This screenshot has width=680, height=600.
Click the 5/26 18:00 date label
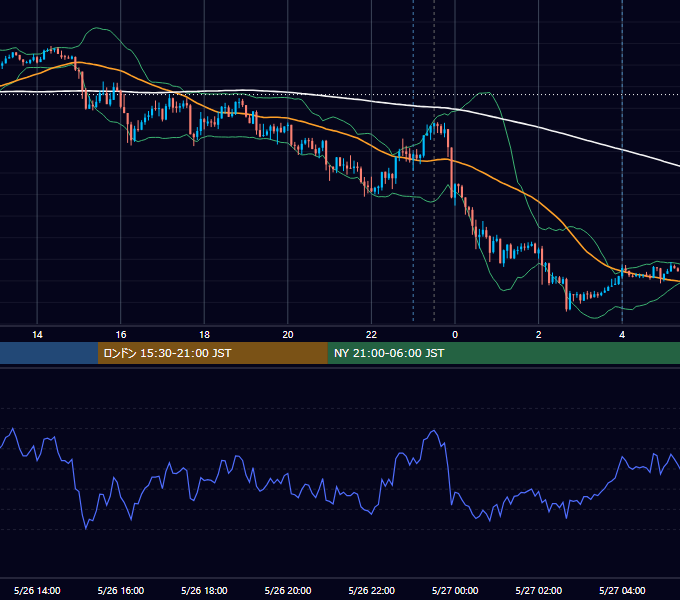pos(204,590)
